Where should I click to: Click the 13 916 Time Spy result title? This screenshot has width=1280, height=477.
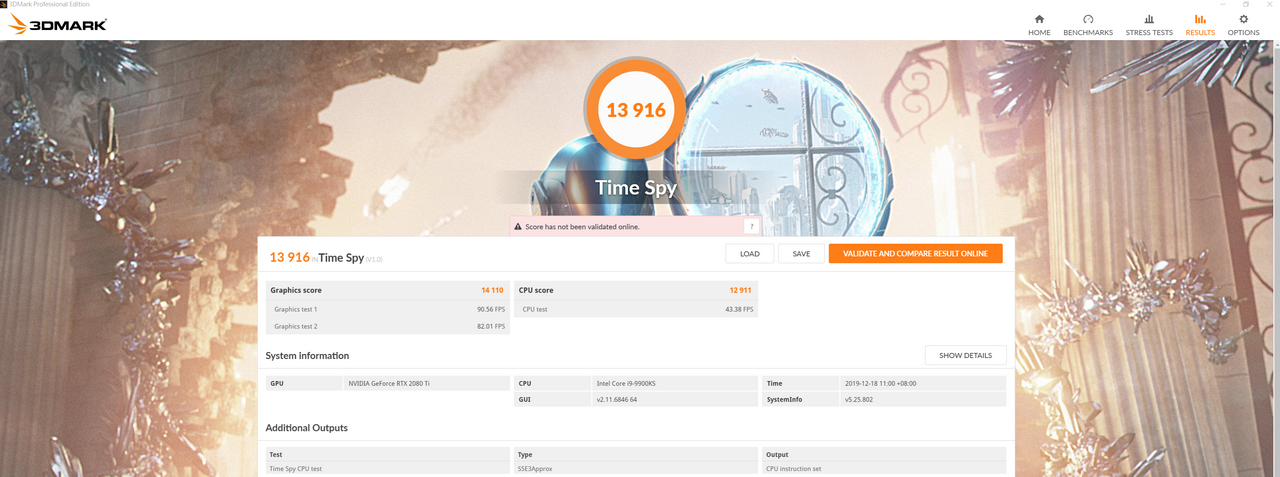pyautogui.click(x=325, y=257)
